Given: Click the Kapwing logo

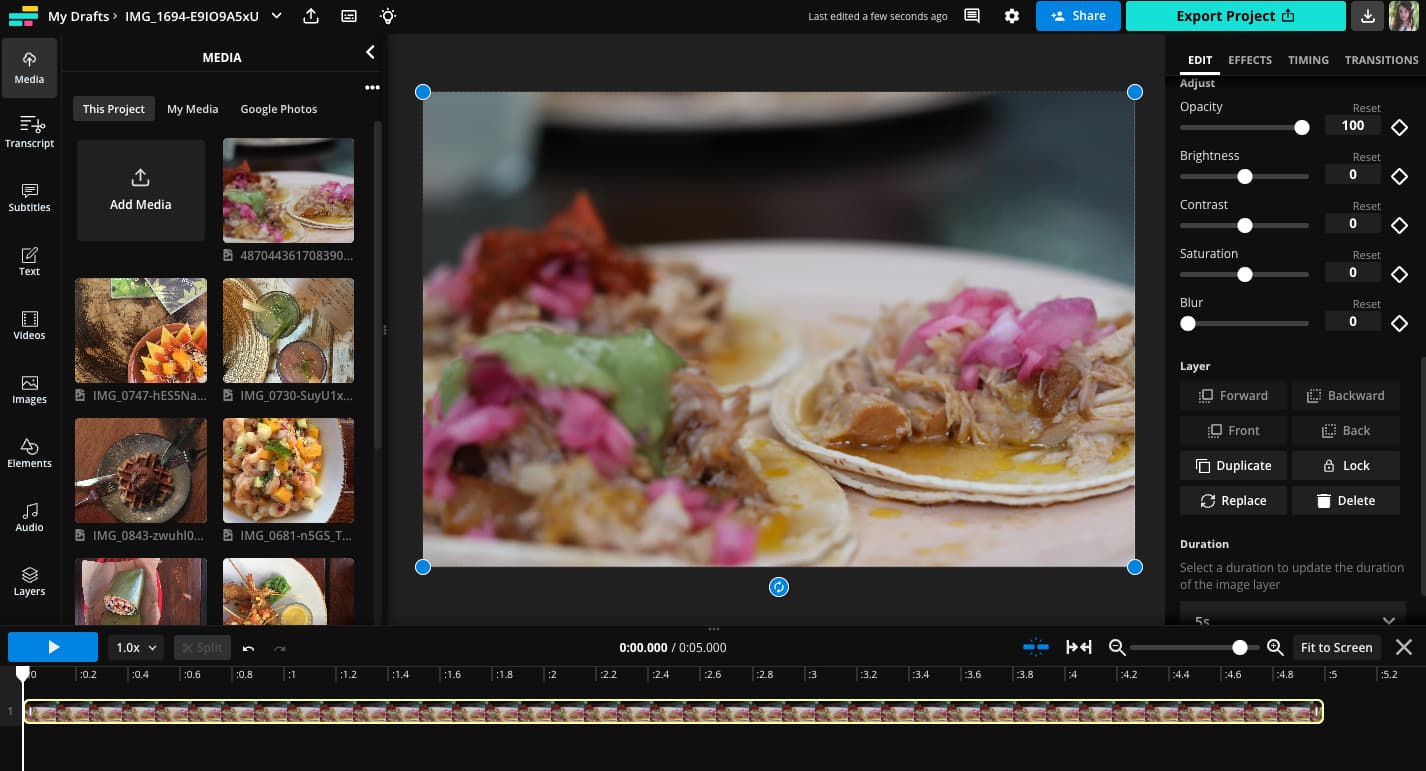Looking at the screenshot, I should [23, 16].
